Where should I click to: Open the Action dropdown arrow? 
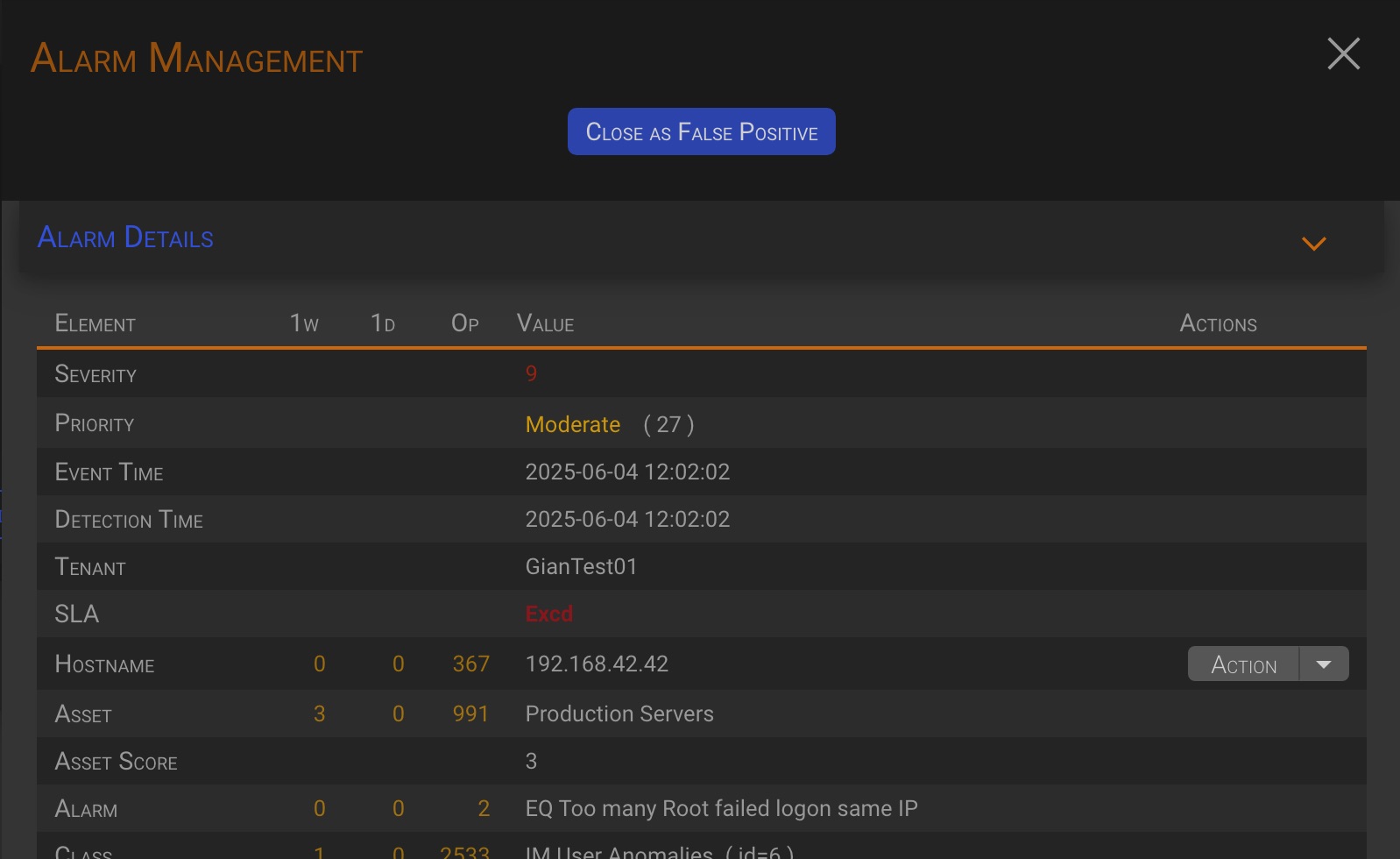(1324, 664)
